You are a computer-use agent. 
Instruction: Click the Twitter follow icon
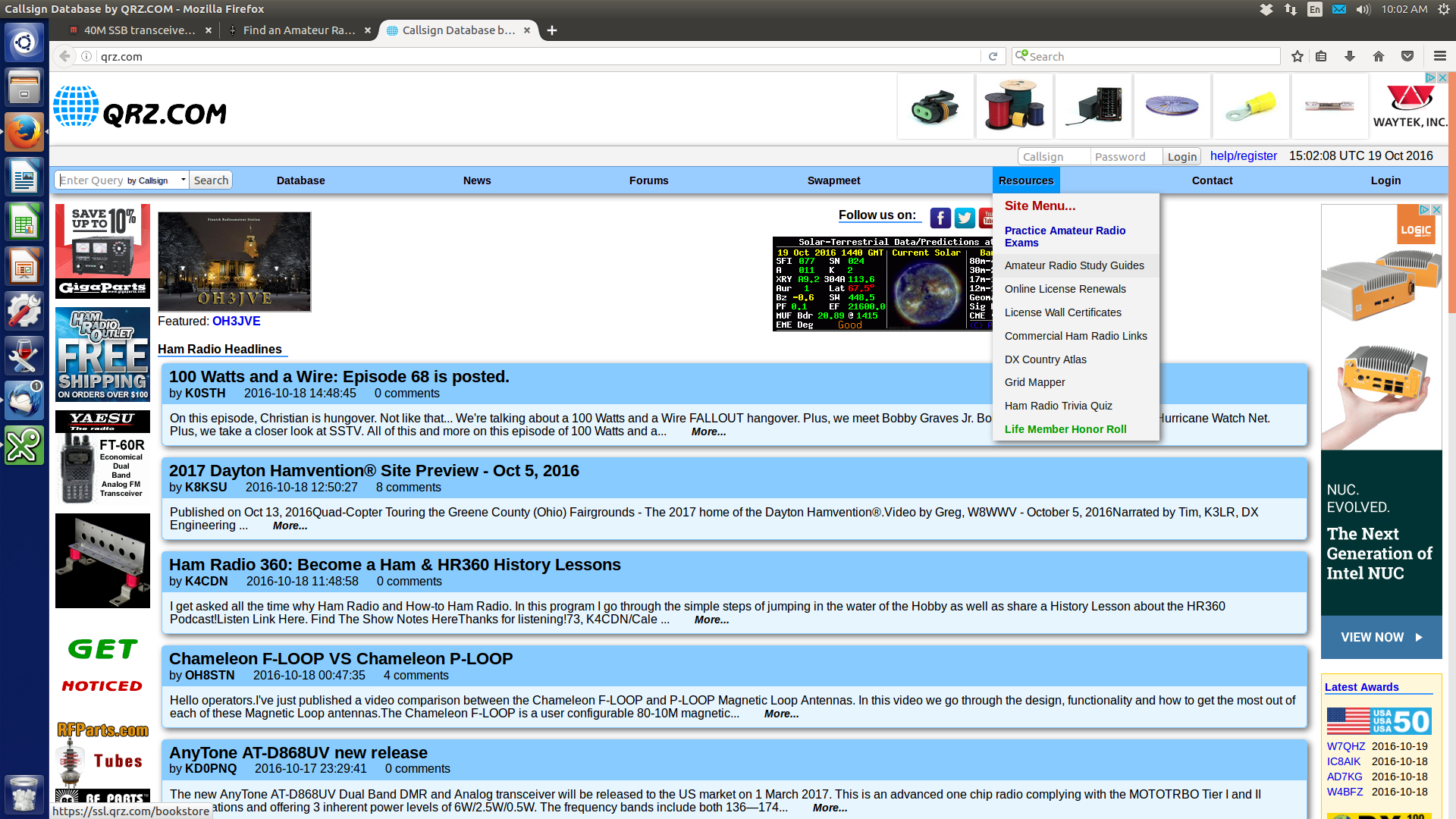(x=965, y=218)
